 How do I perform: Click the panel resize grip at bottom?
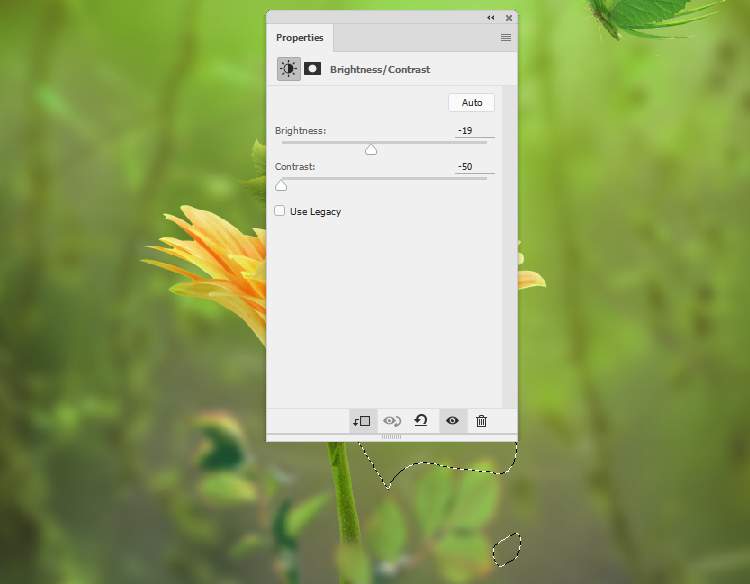point(391,437)
